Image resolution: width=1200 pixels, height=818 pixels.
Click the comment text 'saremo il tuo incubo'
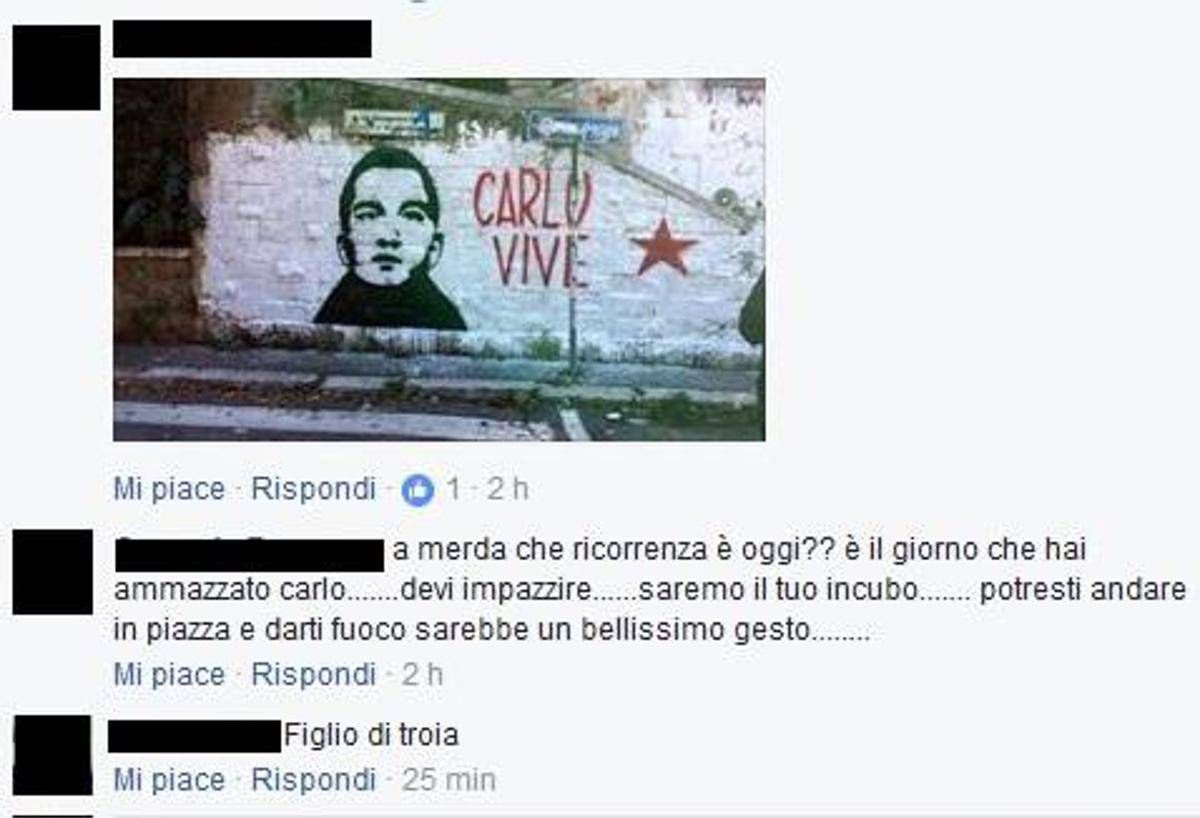point(778,591)
